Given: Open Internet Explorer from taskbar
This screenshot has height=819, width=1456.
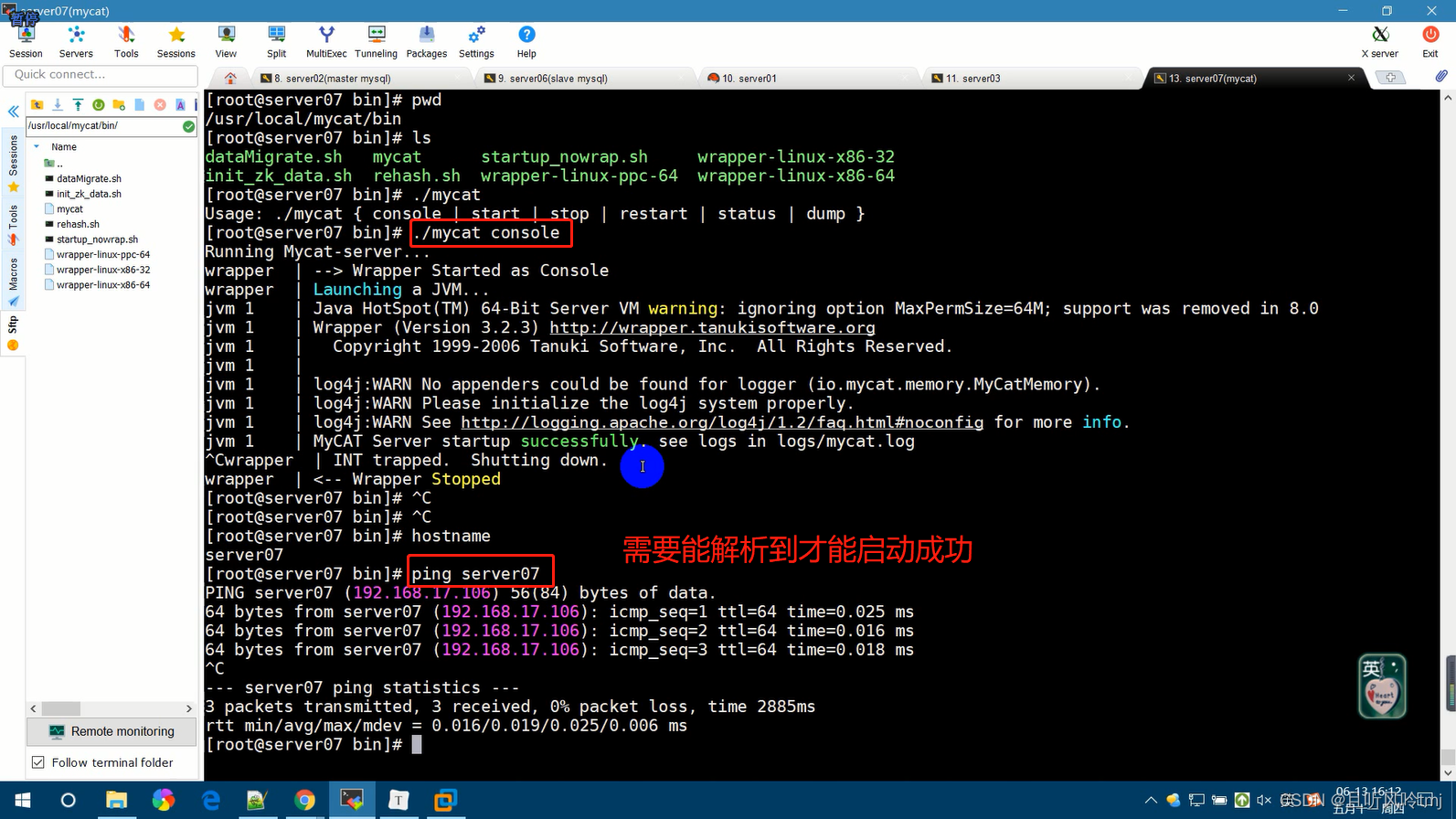Looking at the screenshot, I should click(x=211, y=801).
